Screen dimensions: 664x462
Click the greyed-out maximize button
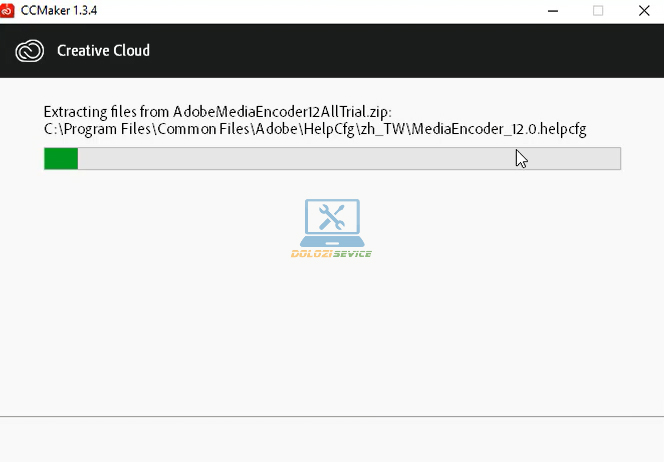click(598, 10)
